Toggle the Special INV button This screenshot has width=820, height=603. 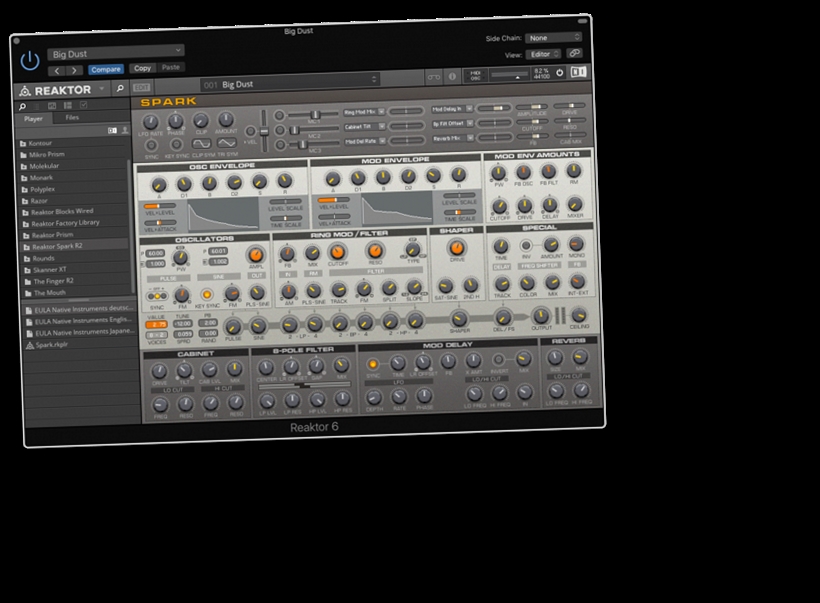point(526,245)
